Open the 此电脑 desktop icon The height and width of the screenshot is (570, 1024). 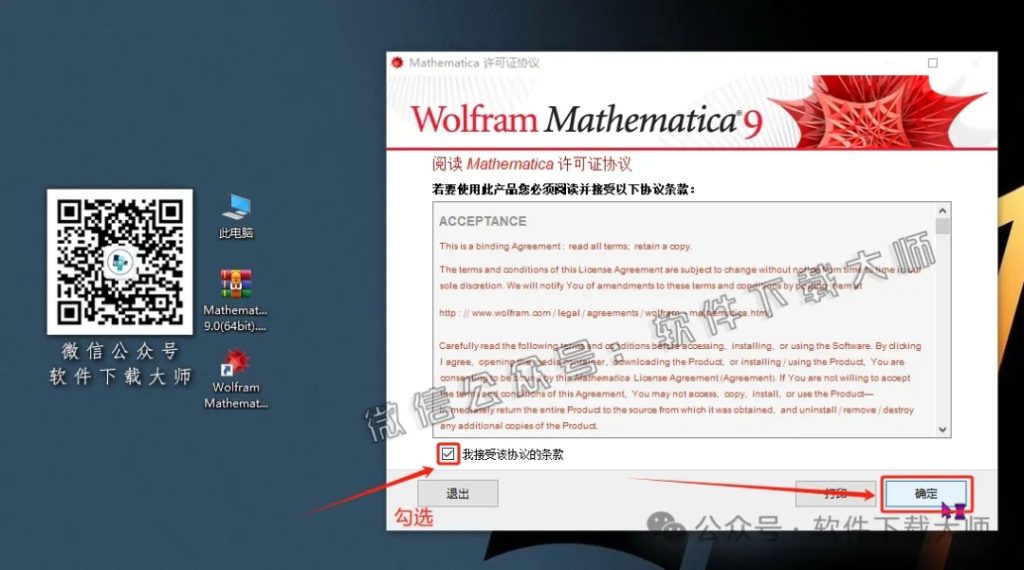[x=236, y=215]
